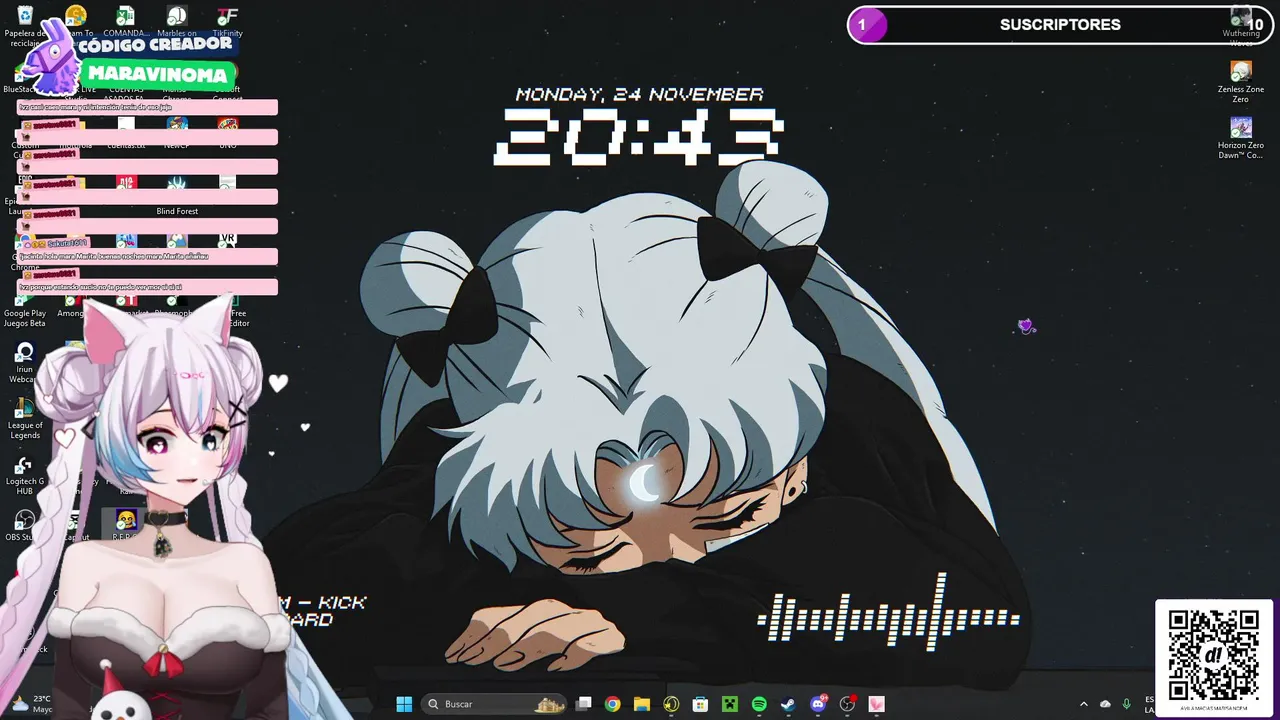
Task: Open File Explorer from the taskbar
Action: [x=642, y=704]
